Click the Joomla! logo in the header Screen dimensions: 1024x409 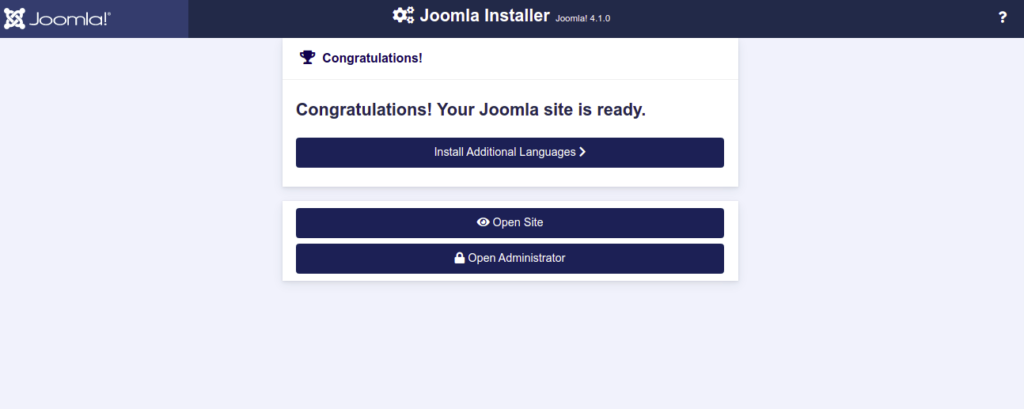[x=57, y=19]
